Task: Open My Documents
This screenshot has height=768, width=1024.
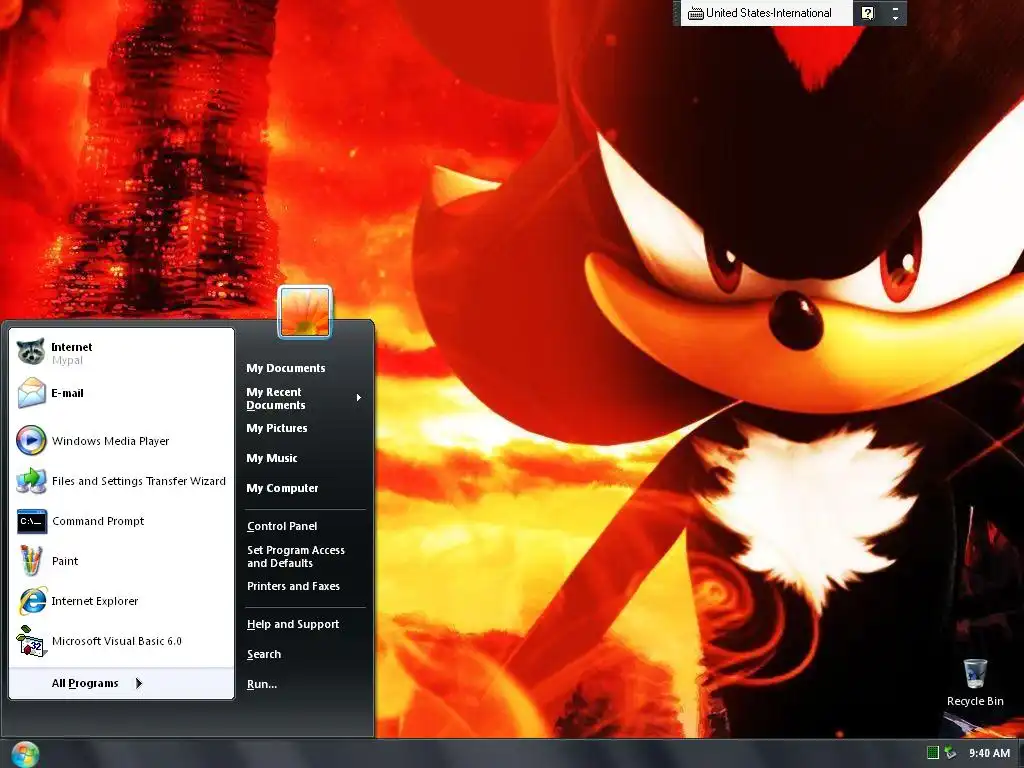Action: click(285, 368)
